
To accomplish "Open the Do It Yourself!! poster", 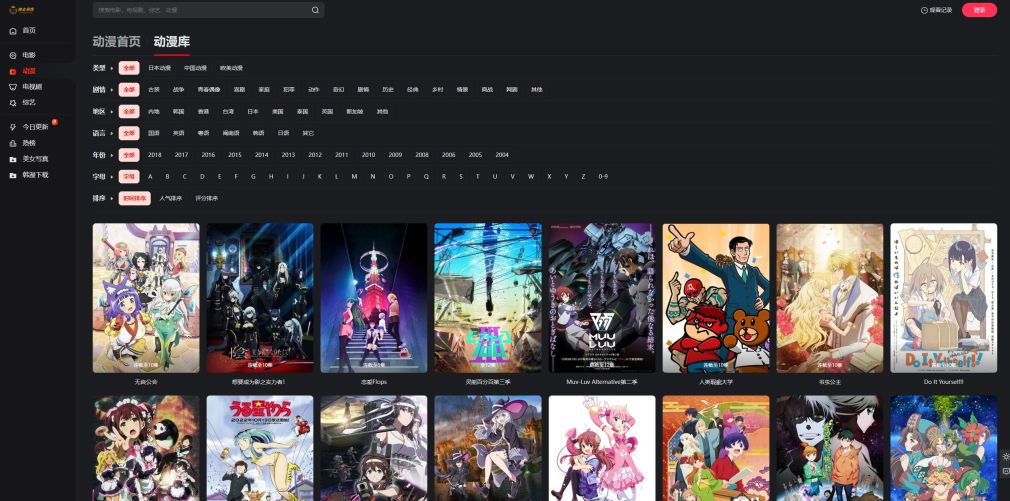I will [944, 298].
